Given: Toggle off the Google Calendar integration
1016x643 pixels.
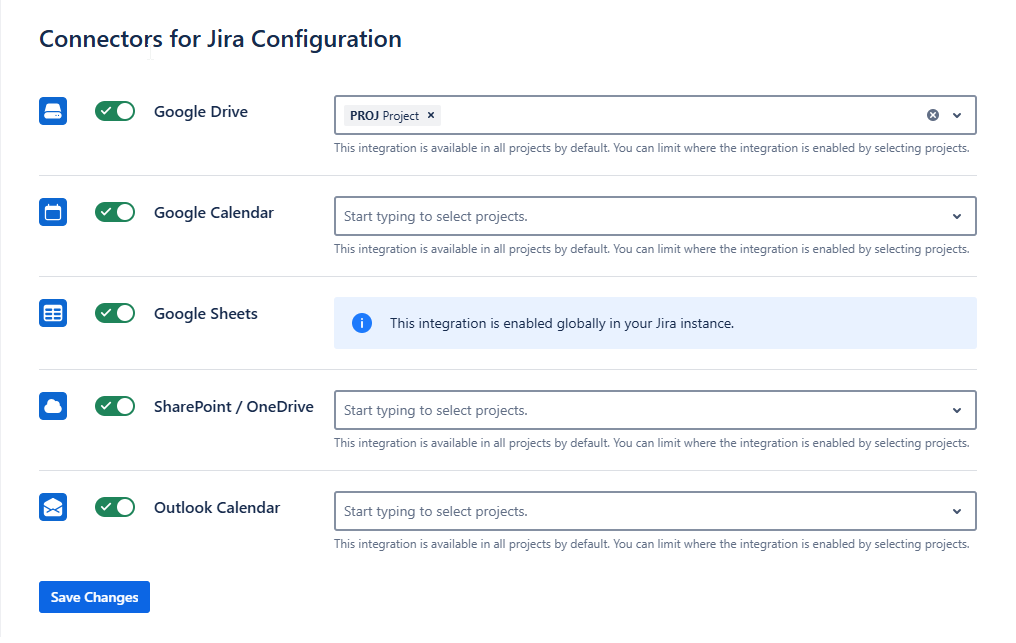Looking at the screenshot, I should click(x=115, y=212).
